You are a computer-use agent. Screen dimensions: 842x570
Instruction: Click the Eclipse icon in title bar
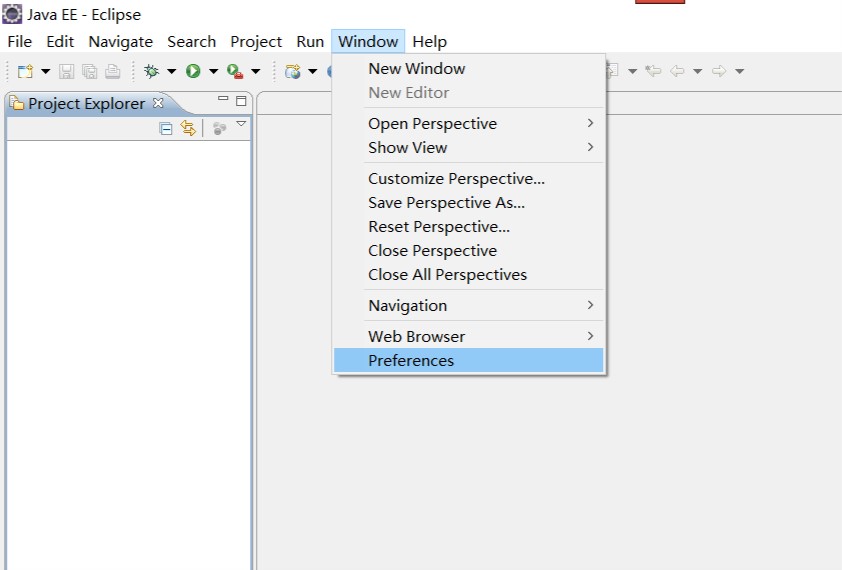[12, 15]
